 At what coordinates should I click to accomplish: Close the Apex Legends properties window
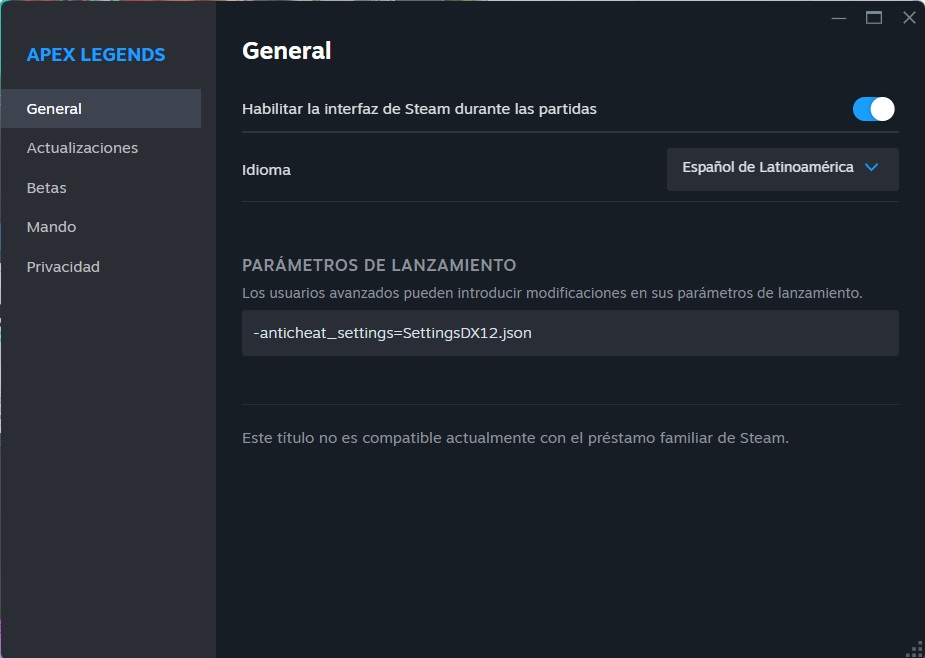click(908, 18)
